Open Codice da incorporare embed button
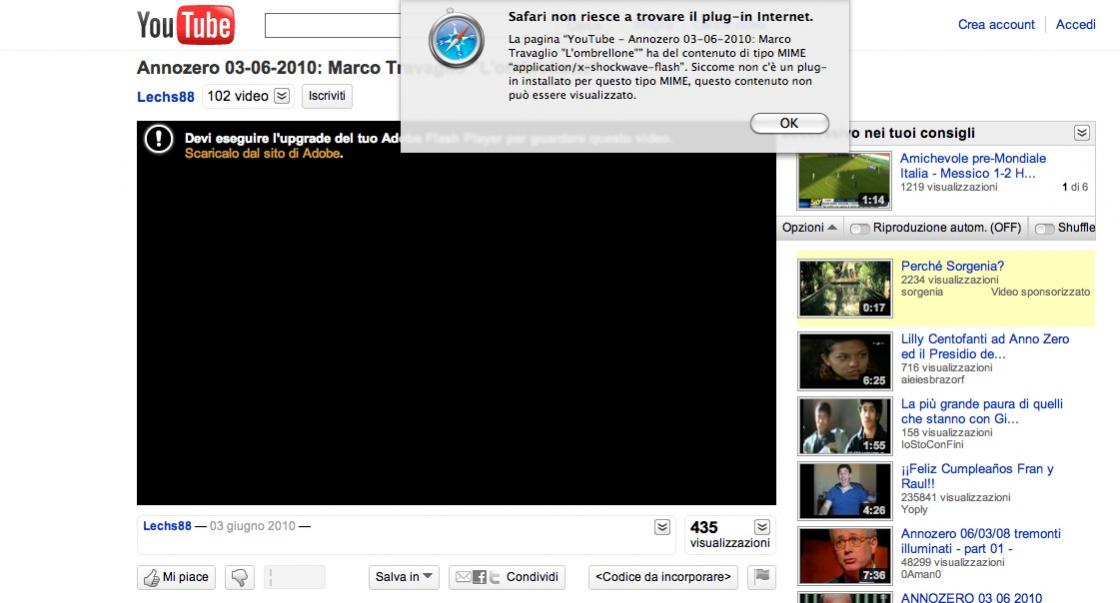This screenshot has width=1120, height=603. 663,577
